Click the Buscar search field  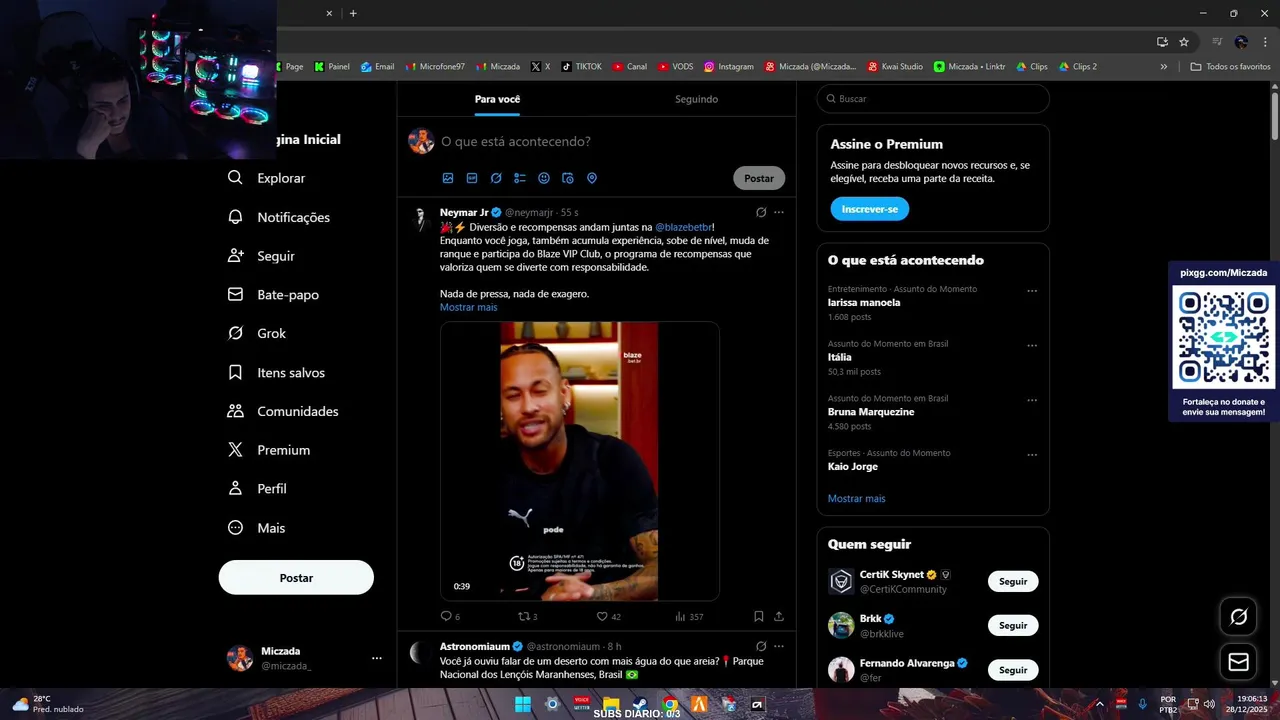[933, 99]
